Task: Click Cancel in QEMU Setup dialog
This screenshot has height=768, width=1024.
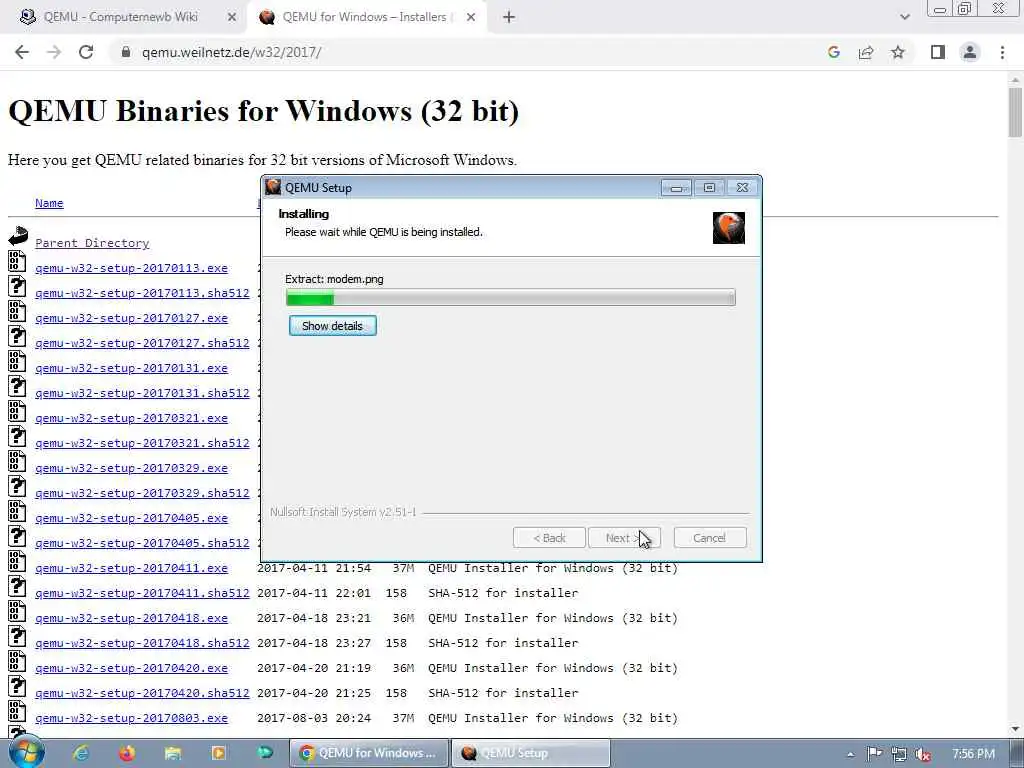Action: 709,538
